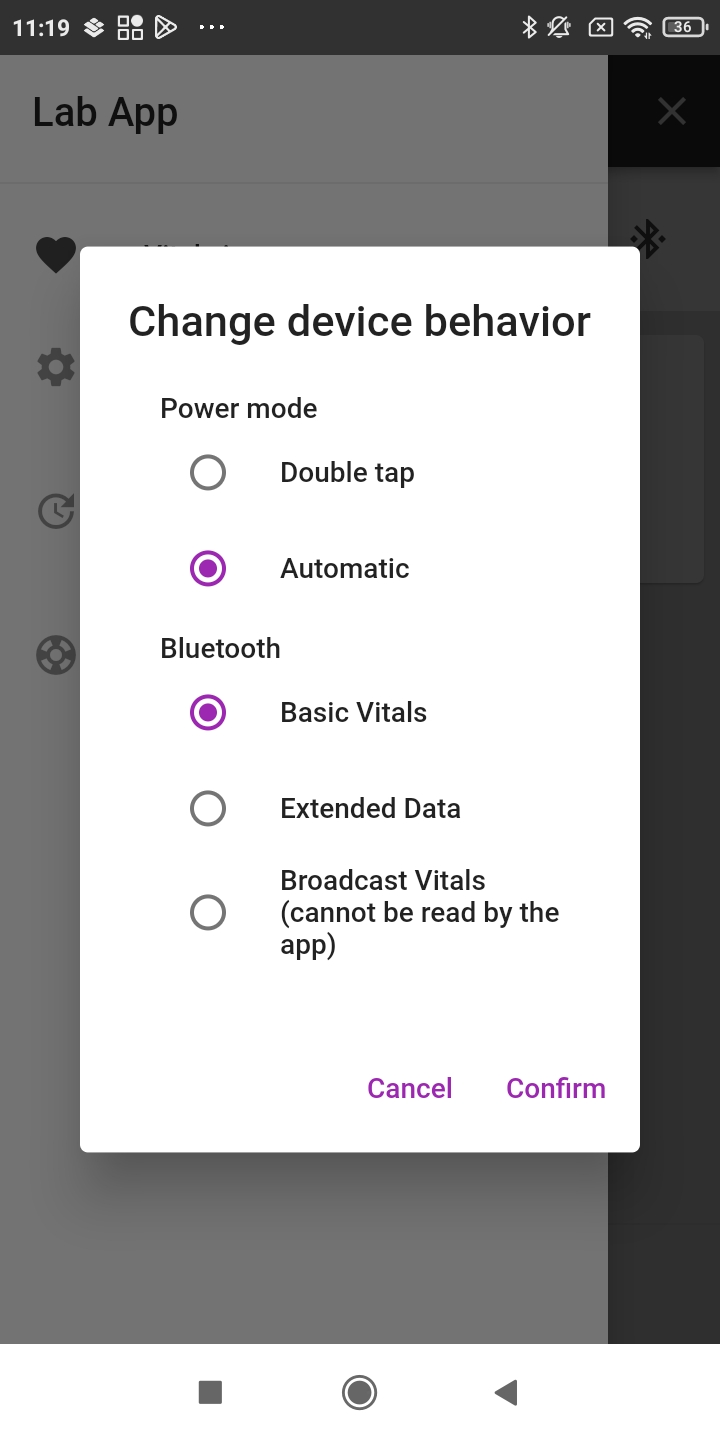Select the Double tap power mode radio
Viewport: 720px width, 1440px height.
(x=208, y=472)
